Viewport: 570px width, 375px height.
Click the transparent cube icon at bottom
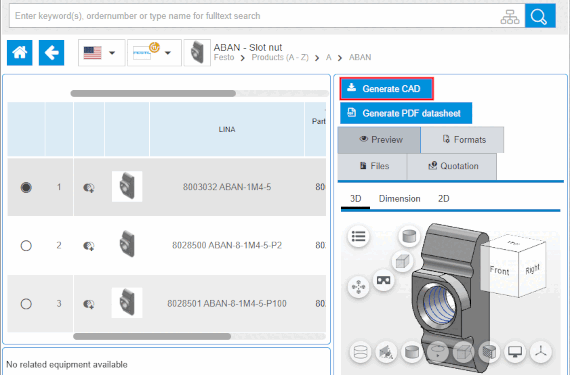pyautogui.click(x=463, y=352)
